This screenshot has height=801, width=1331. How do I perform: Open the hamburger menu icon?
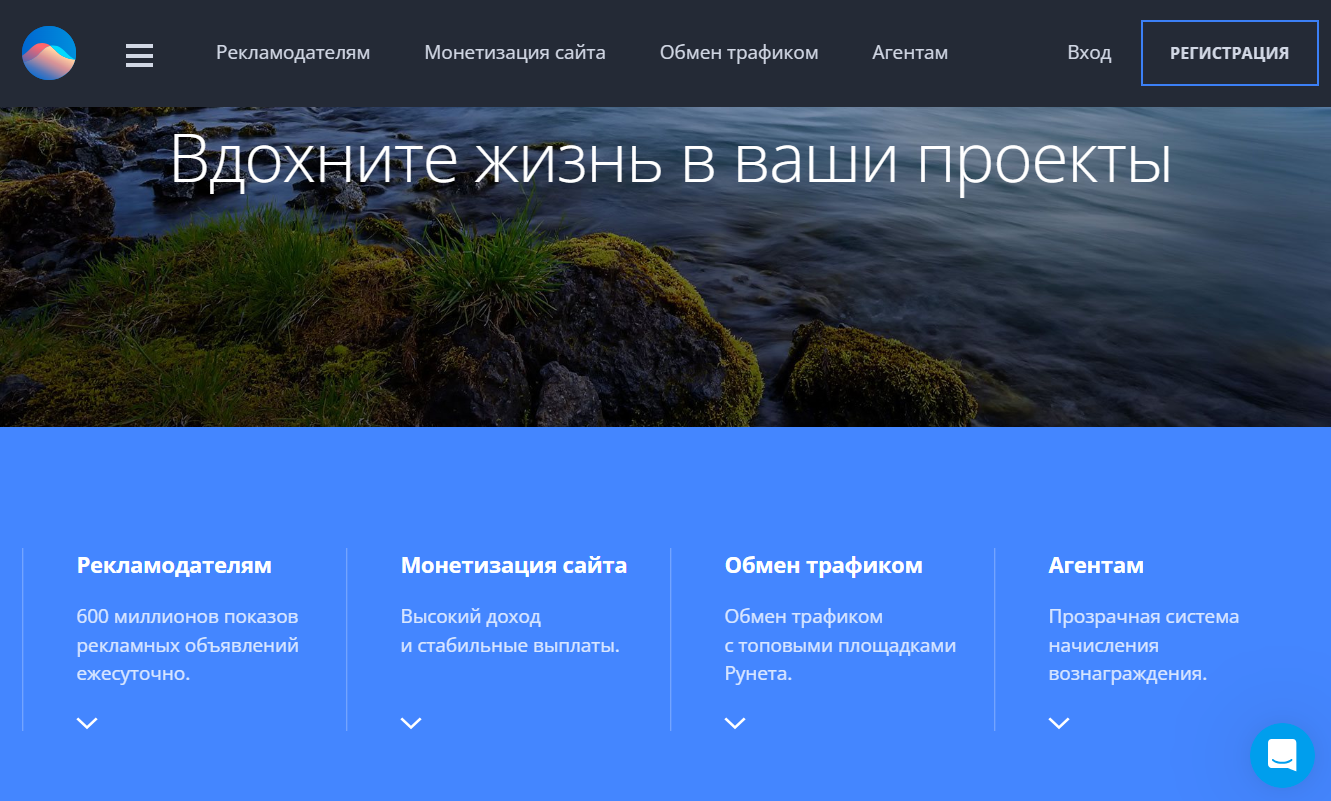click(x=139, y=55)
